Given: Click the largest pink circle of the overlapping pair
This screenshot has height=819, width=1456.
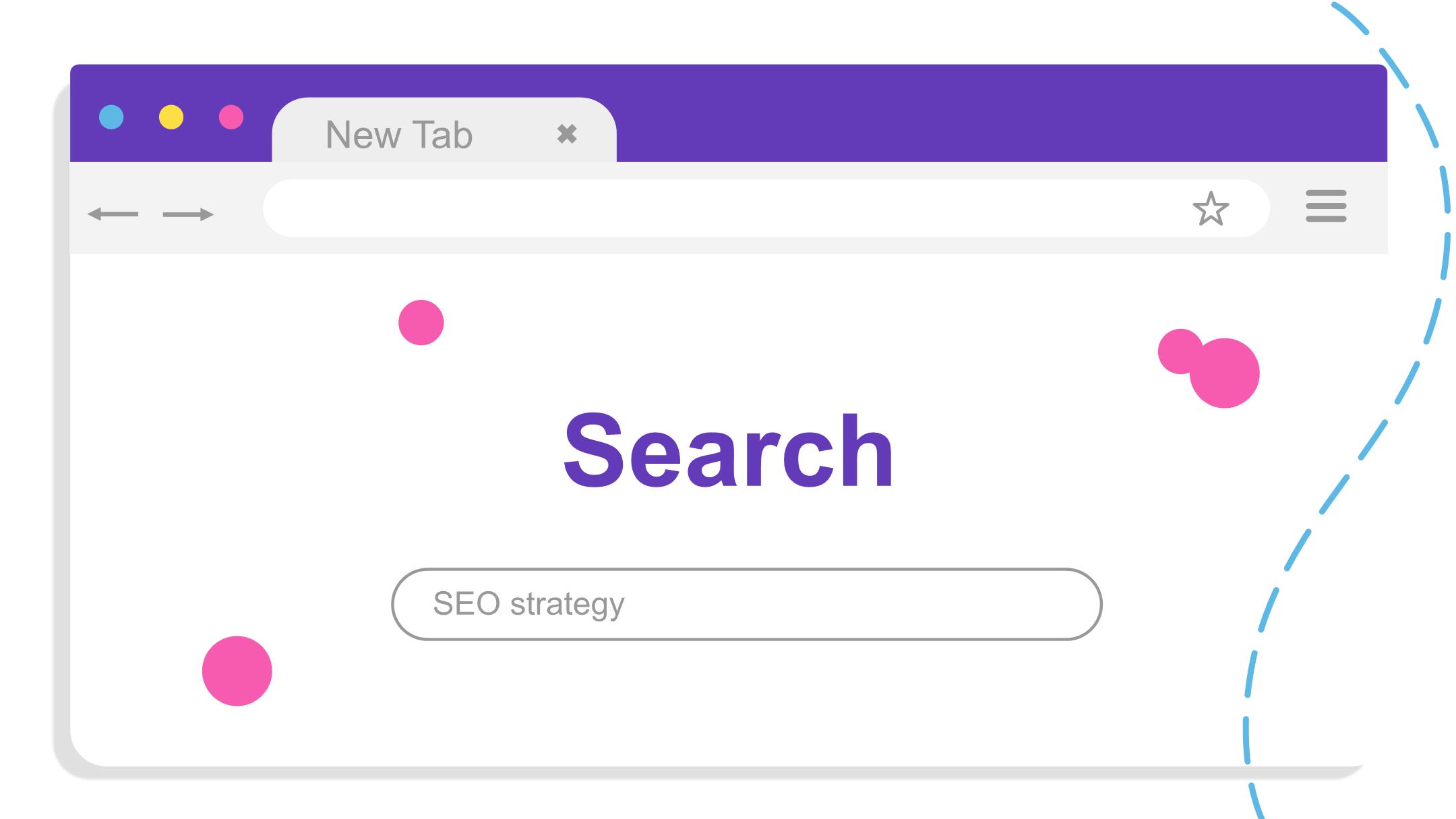Looking at the screenshot, I should pyautogui.click(x=1224, y=373).
